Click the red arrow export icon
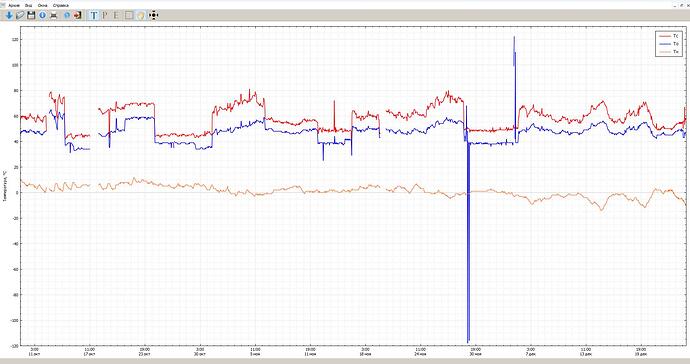Image resolution: width=690 pixels, height=364 pixels. pos(77,15)
